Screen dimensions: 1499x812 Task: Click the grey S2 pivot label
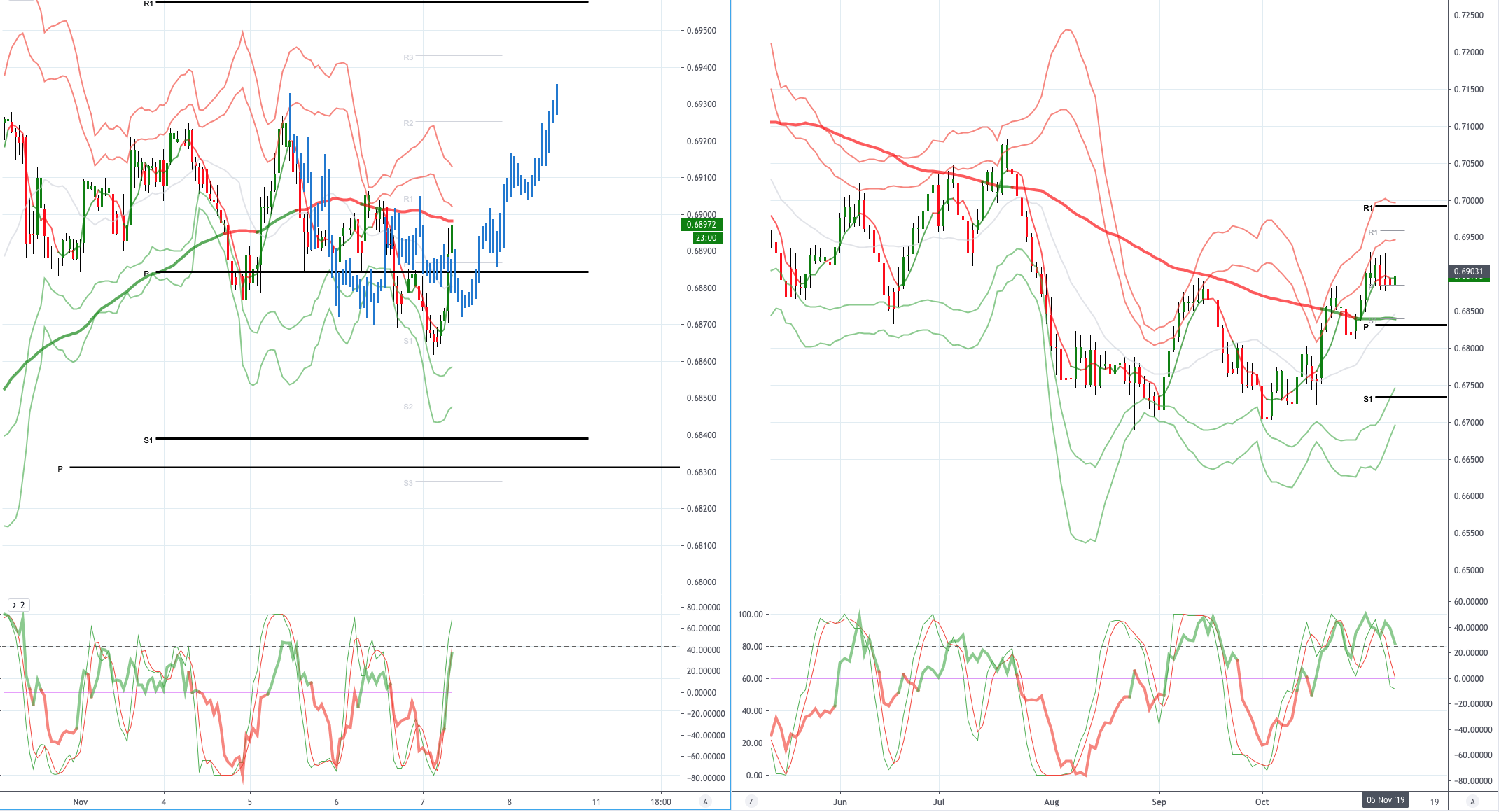[408, 407]
